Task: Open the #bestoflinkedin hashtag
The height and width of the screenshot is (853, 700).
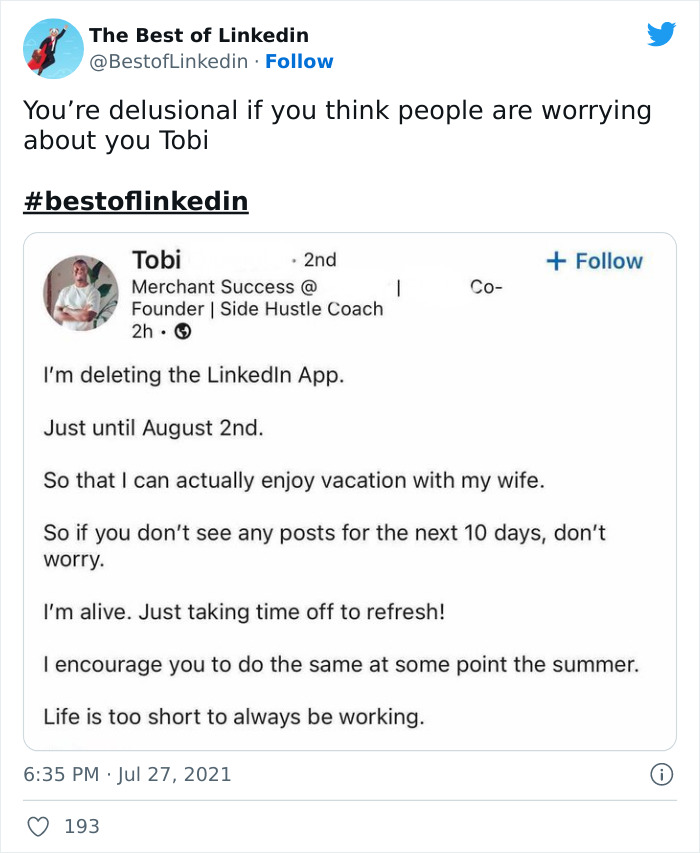Action: pyautogui.click(x=135, y=201)
